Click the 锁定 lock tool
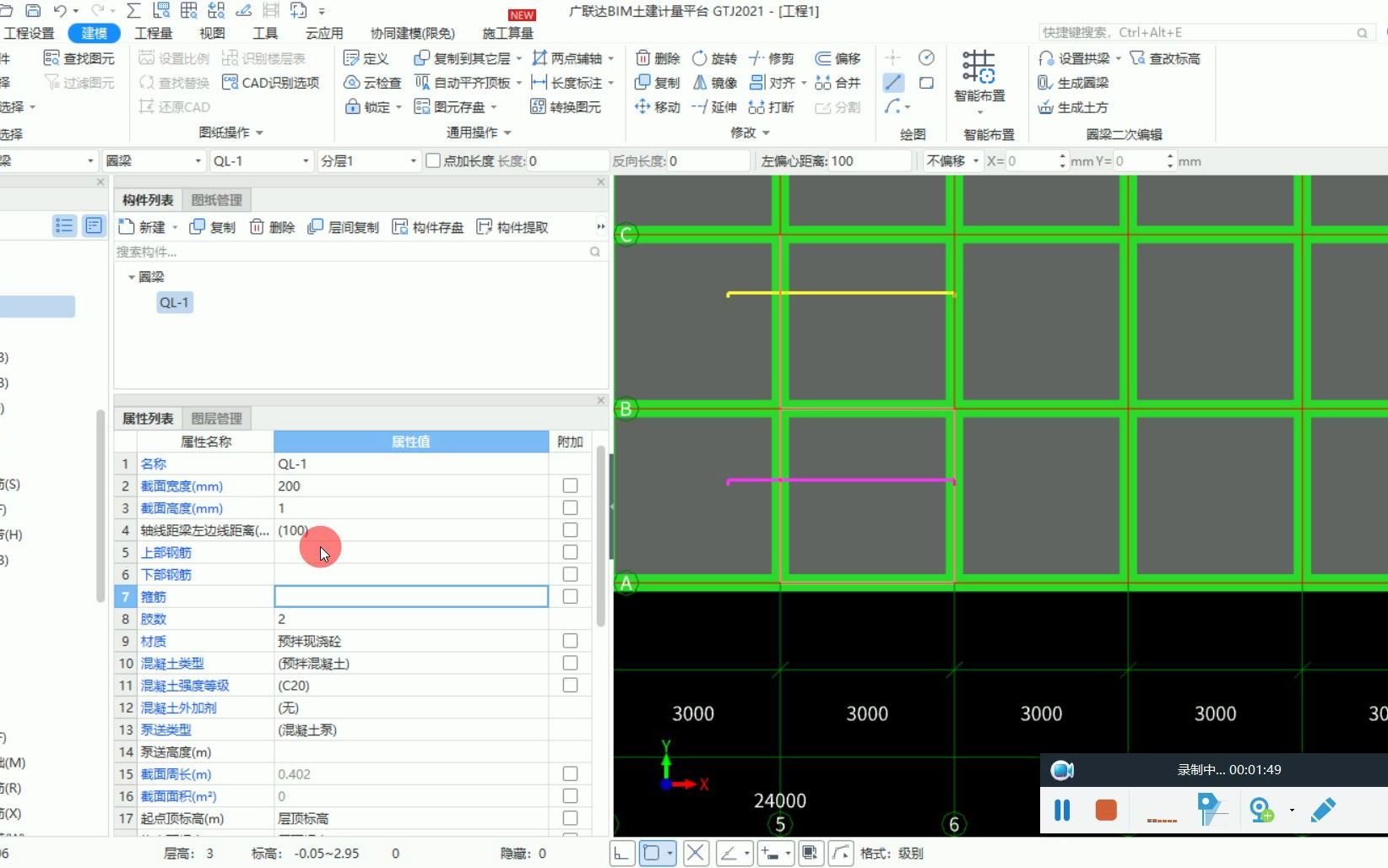Image resolution: width=1388 pixels, height=868 pixels. pos(369,106)
